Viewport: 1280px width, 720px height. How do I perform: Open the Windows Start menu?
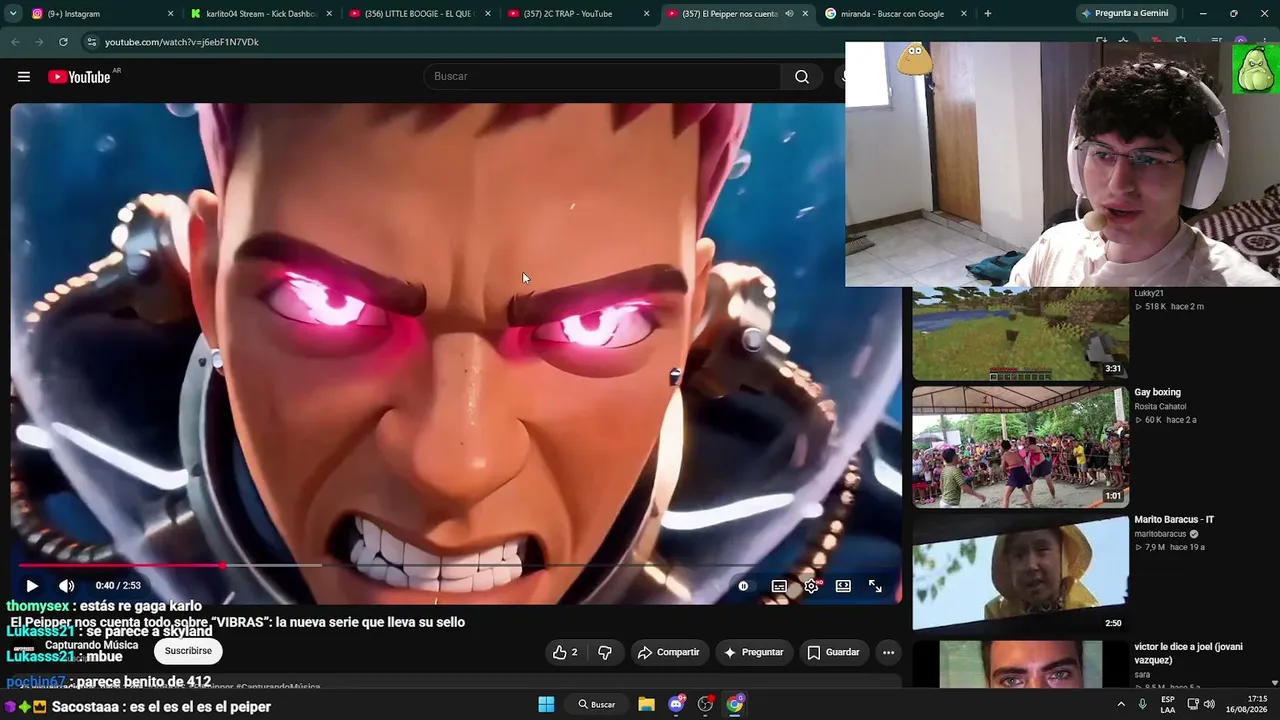coord(546,704)
